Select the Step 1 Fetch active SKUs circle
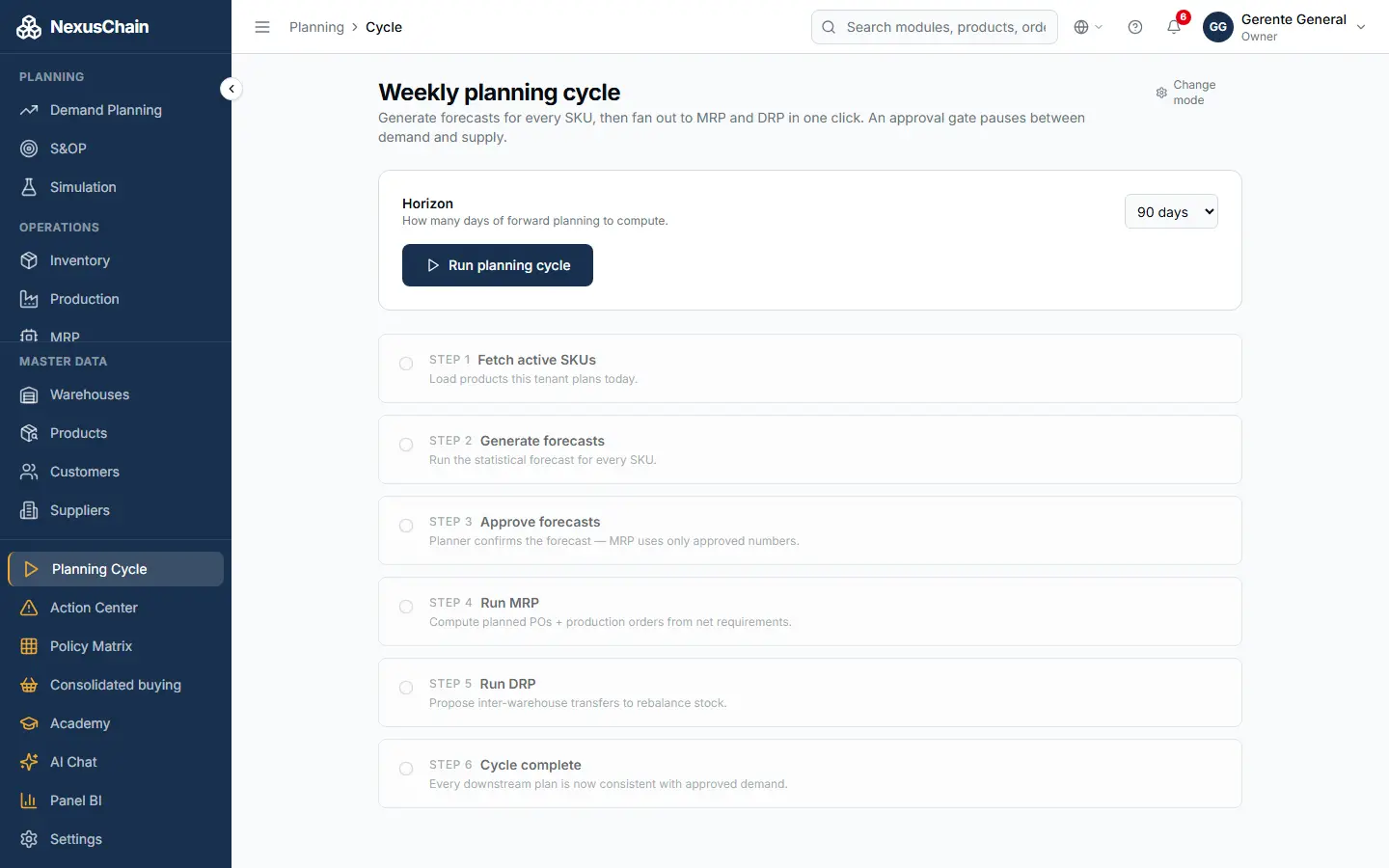The width and height of the screenshot is (1389, 868). click(406, 364)
